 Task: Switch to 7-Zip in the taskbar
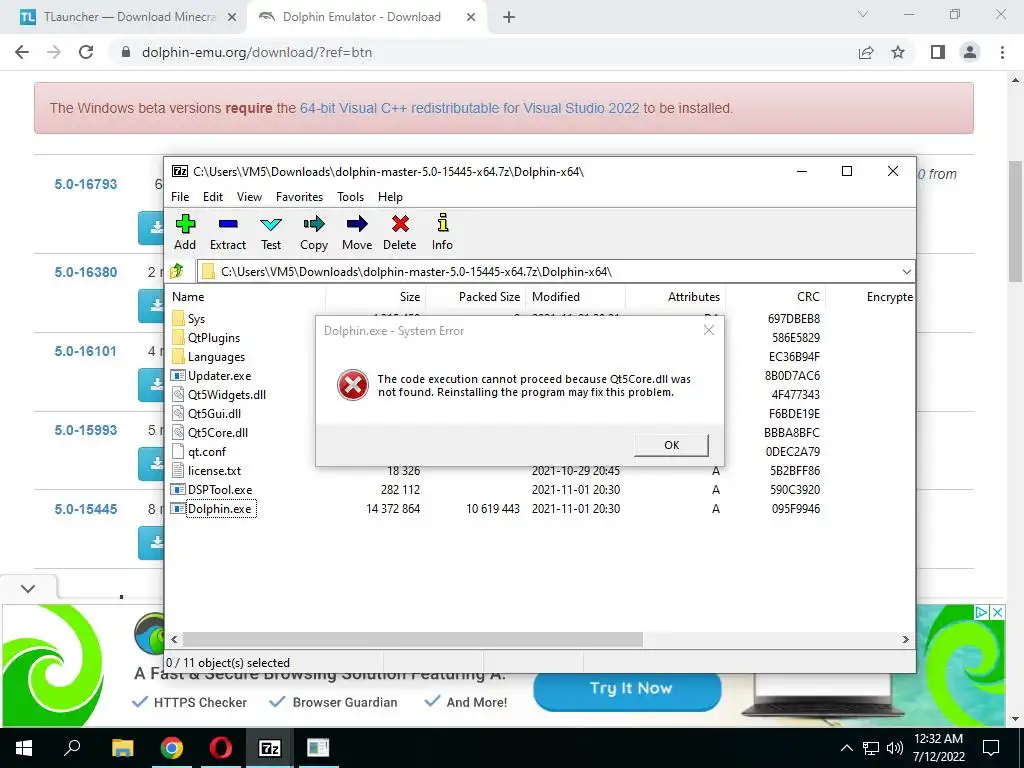coord(270,748)
